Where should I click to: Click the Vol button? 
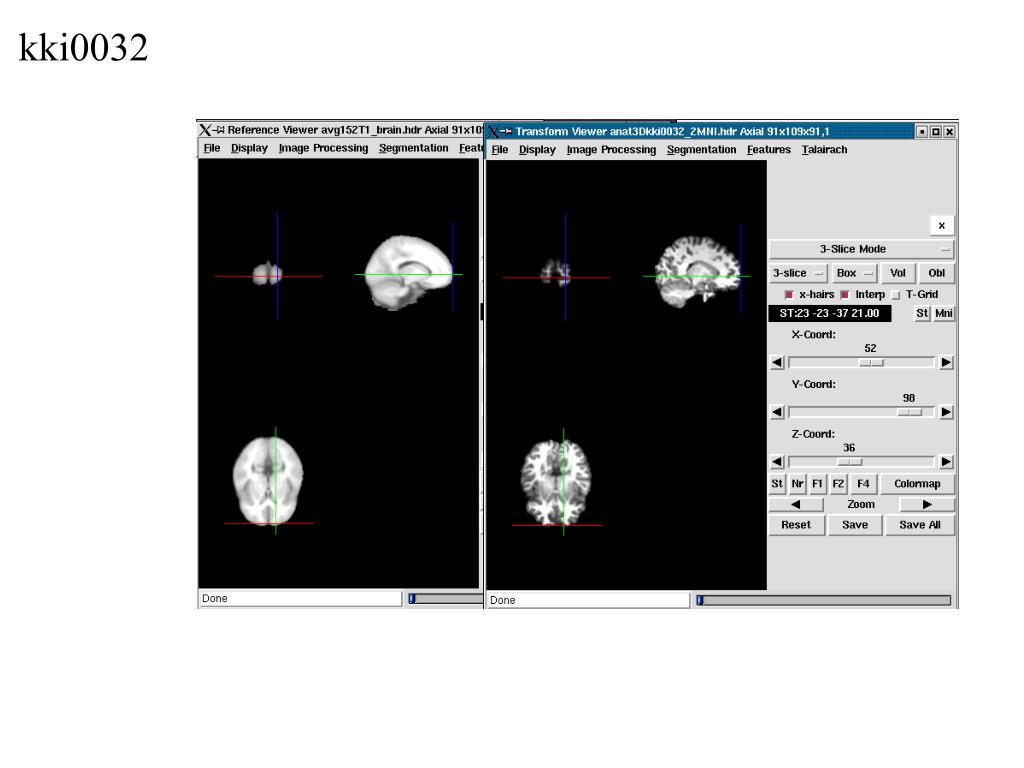click(897, 273)
